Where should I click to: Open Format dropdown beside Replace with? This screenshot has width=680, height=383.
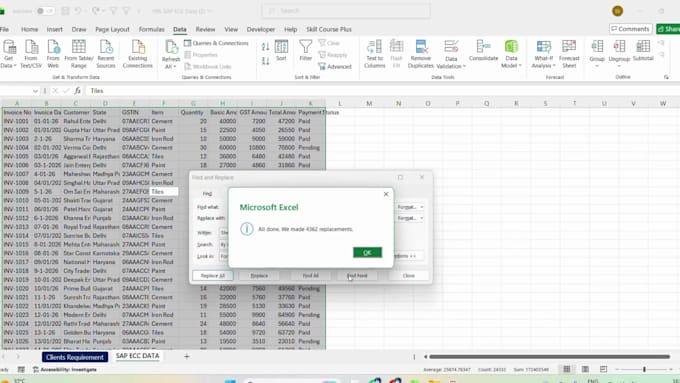[x=410, y=218]
